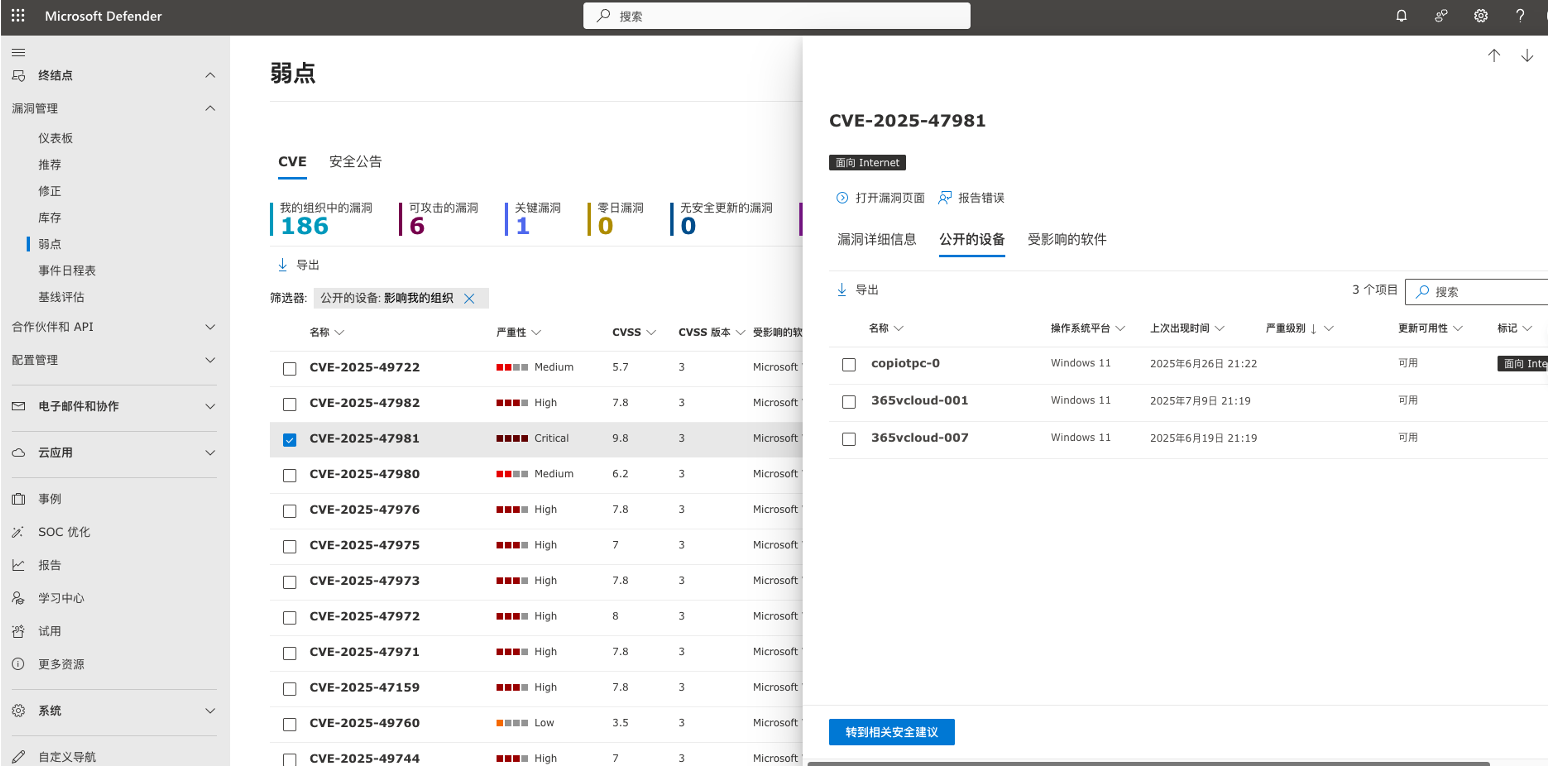The height and width of the screenshot is (766, 1548).
Task: Open settings gear in top bar
Action: 1481,16
